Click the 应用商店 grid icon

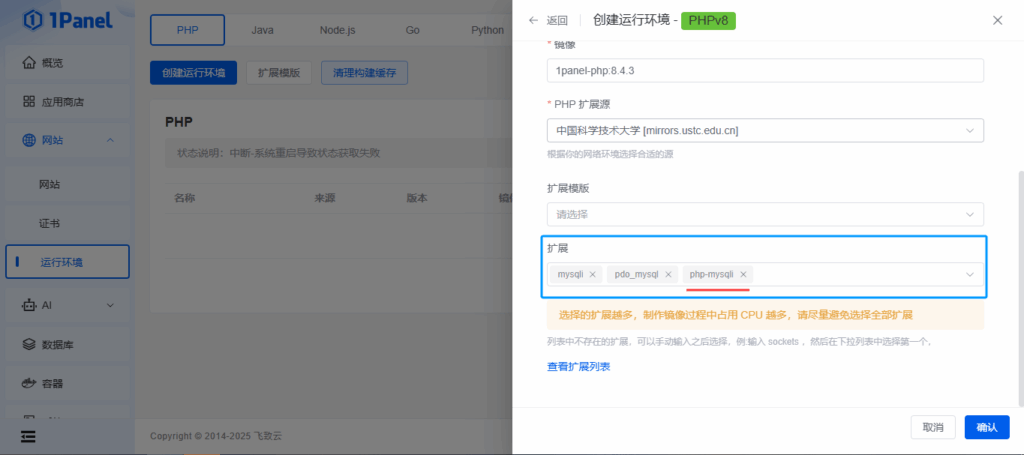29,102
